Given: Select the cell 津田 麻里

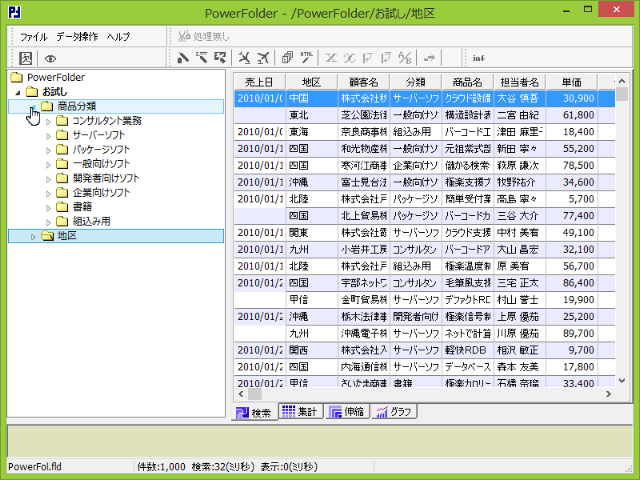Looking at the screenshot, I should coord(520,132).
